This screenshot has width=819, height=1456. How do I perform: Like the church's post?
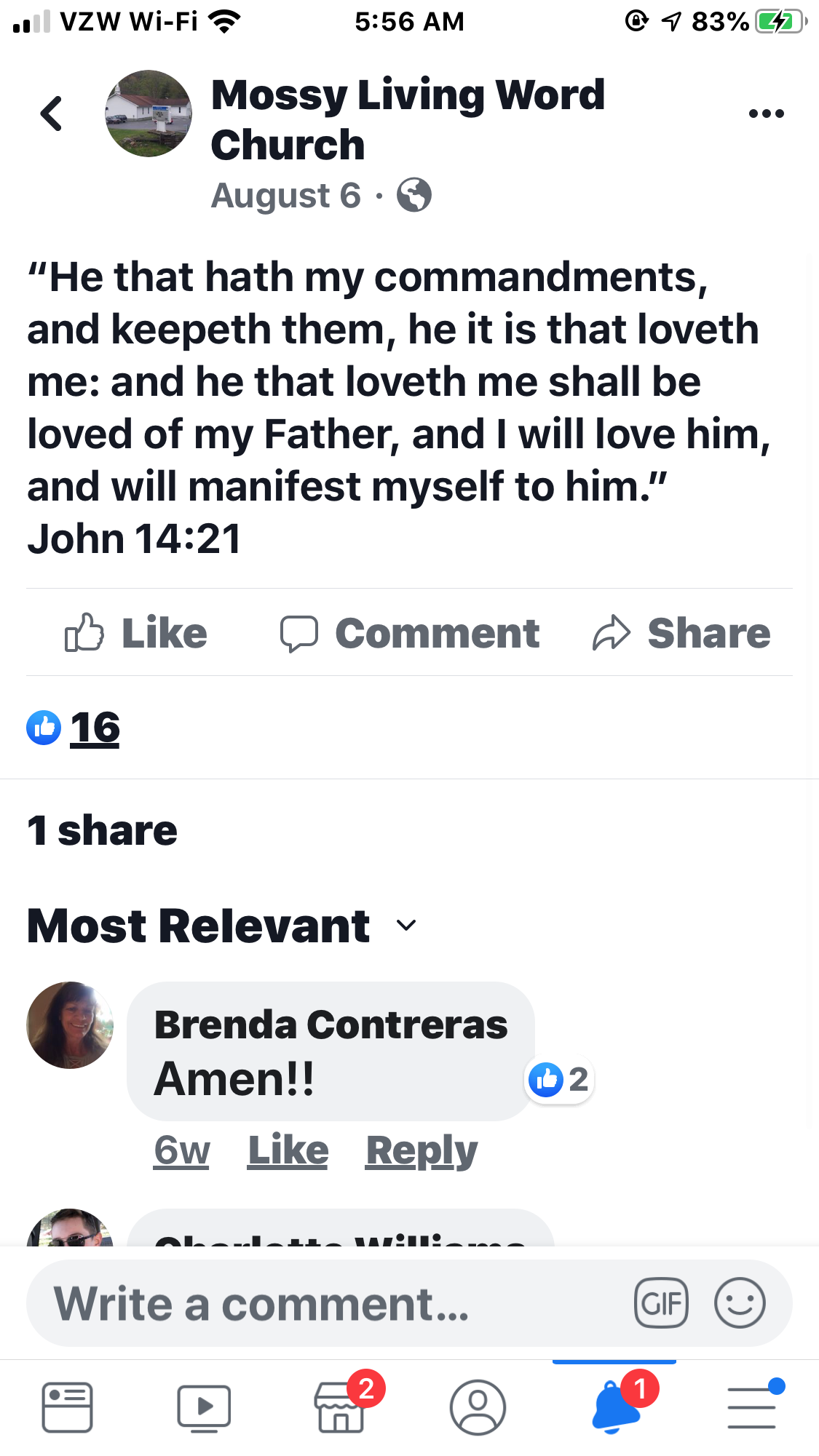(136, 633)
